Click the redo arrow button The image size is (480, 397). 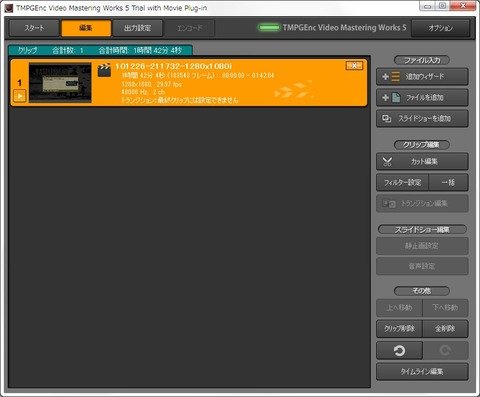pos(445,350)
